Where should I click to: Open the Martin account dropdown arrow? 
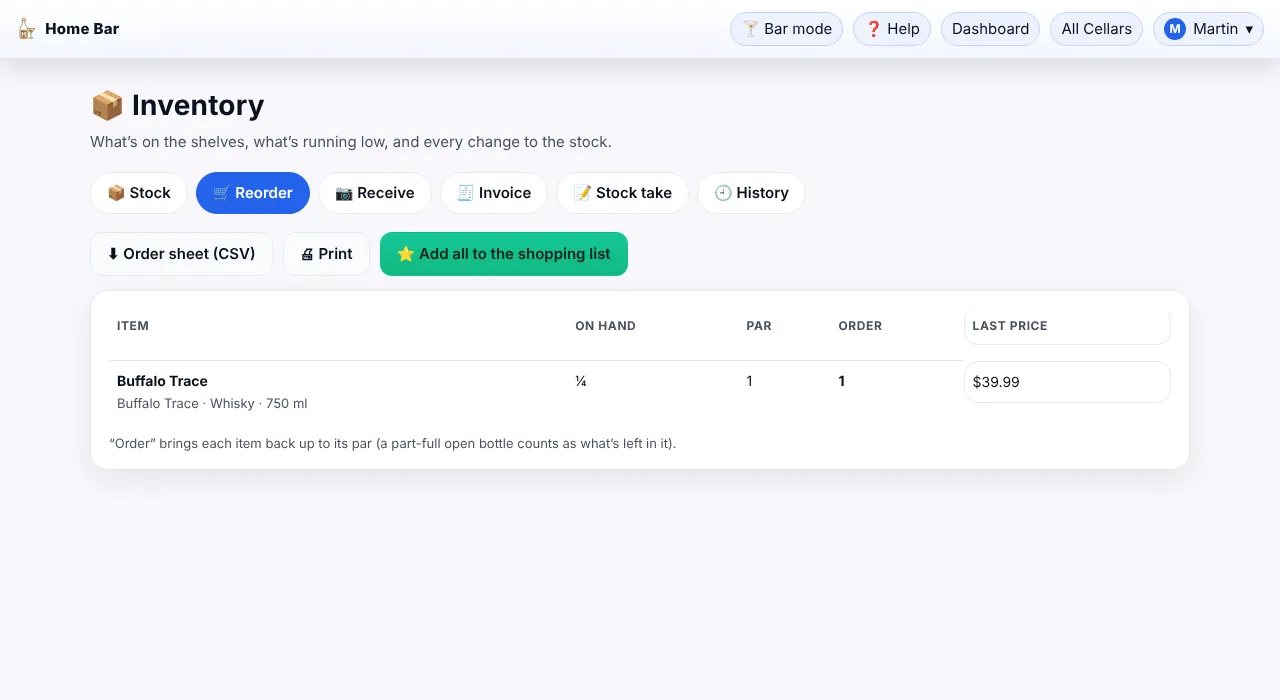click(x=1249, y=29)
